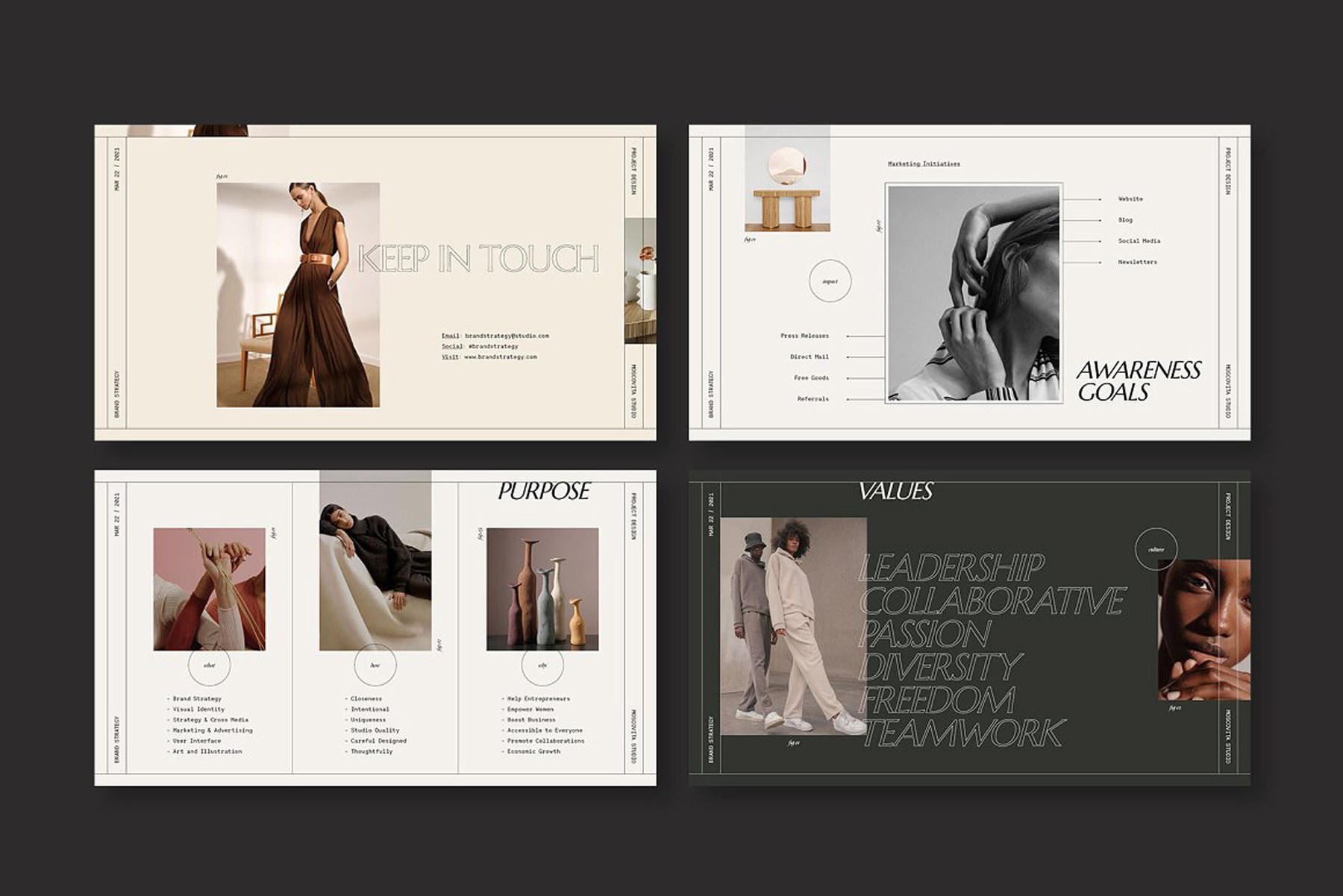The image size is (1343, 896).
Task: Click the circle badge on Awareness Goals slide
Action: (830, 281)
